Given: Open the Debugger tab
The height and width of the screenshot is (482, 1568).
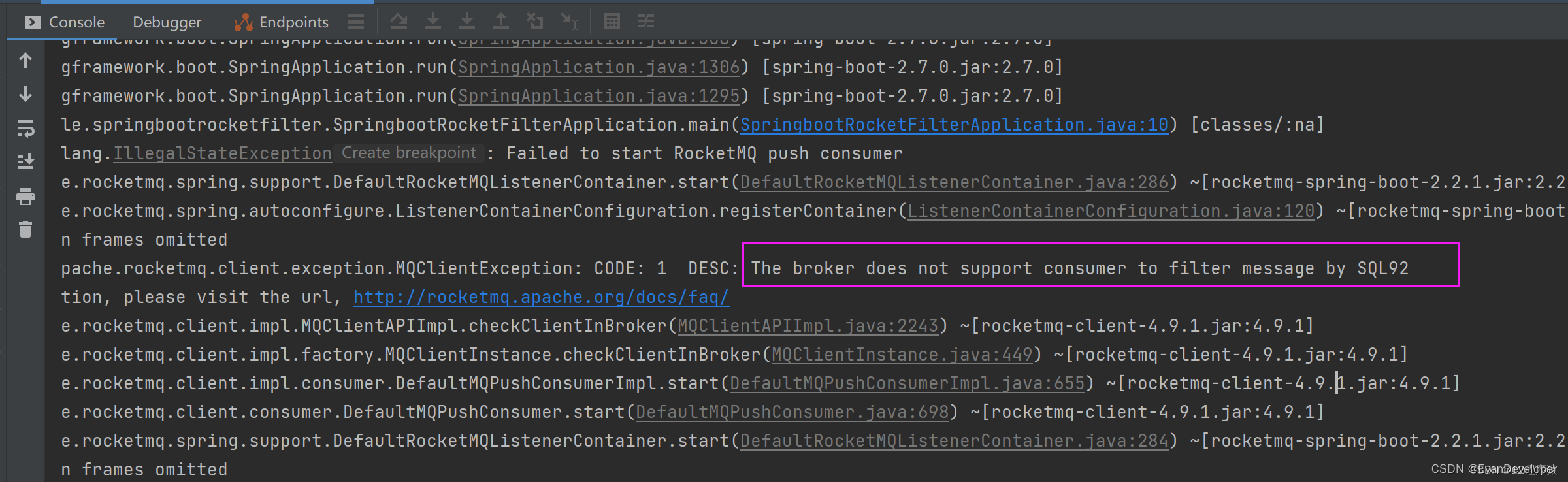Looking at the screenshot, I should pyautogui.click(x=167, y=22).
